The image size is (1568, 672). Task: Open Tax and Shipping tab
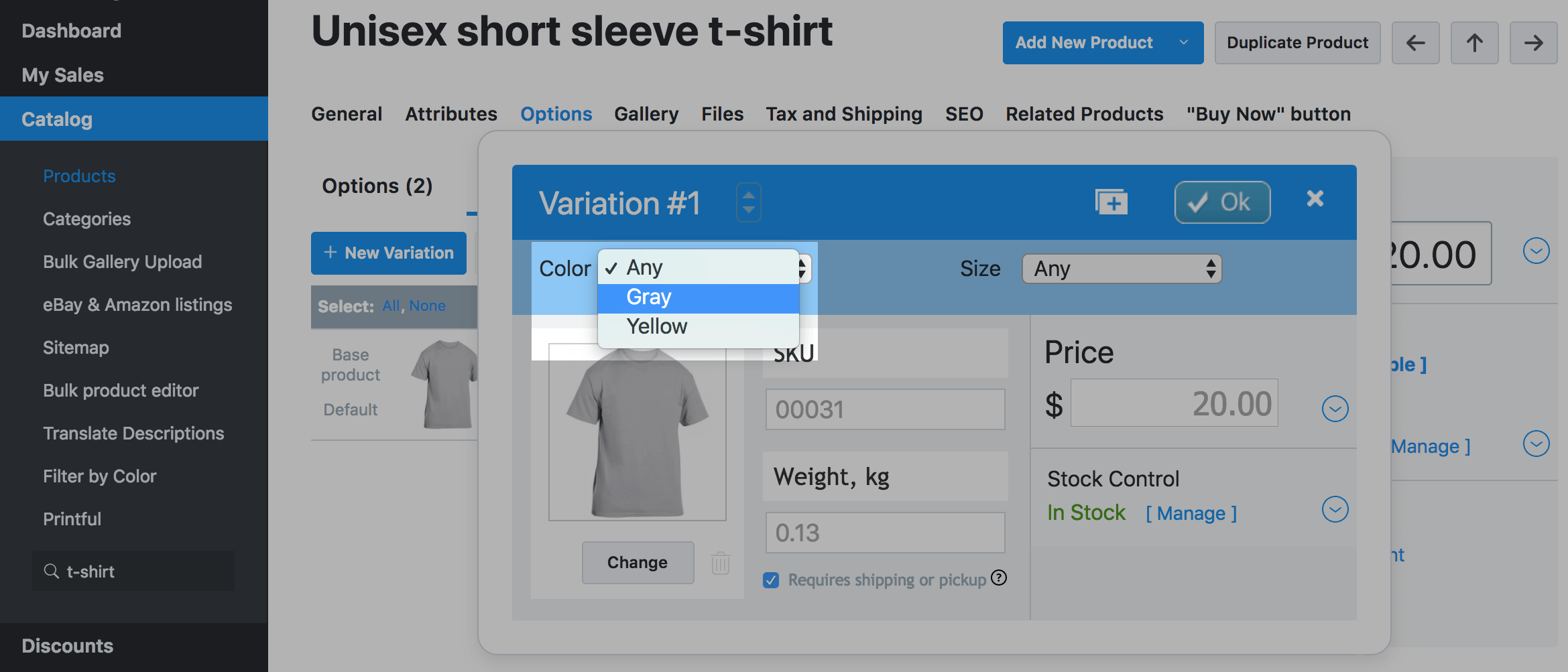coord(844,114)
